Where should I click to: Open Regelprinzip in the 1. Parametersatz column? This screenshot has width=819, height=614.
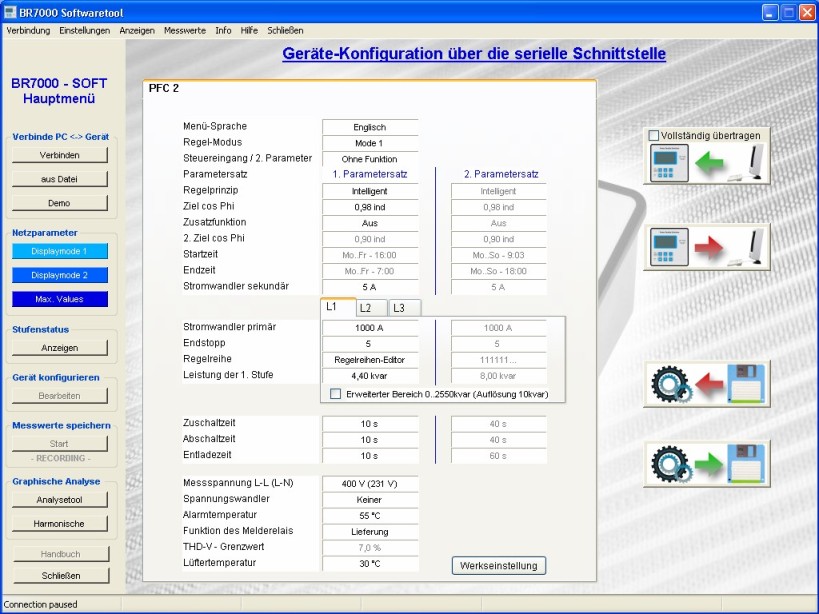pyautogui.click(x=370, y=191)
